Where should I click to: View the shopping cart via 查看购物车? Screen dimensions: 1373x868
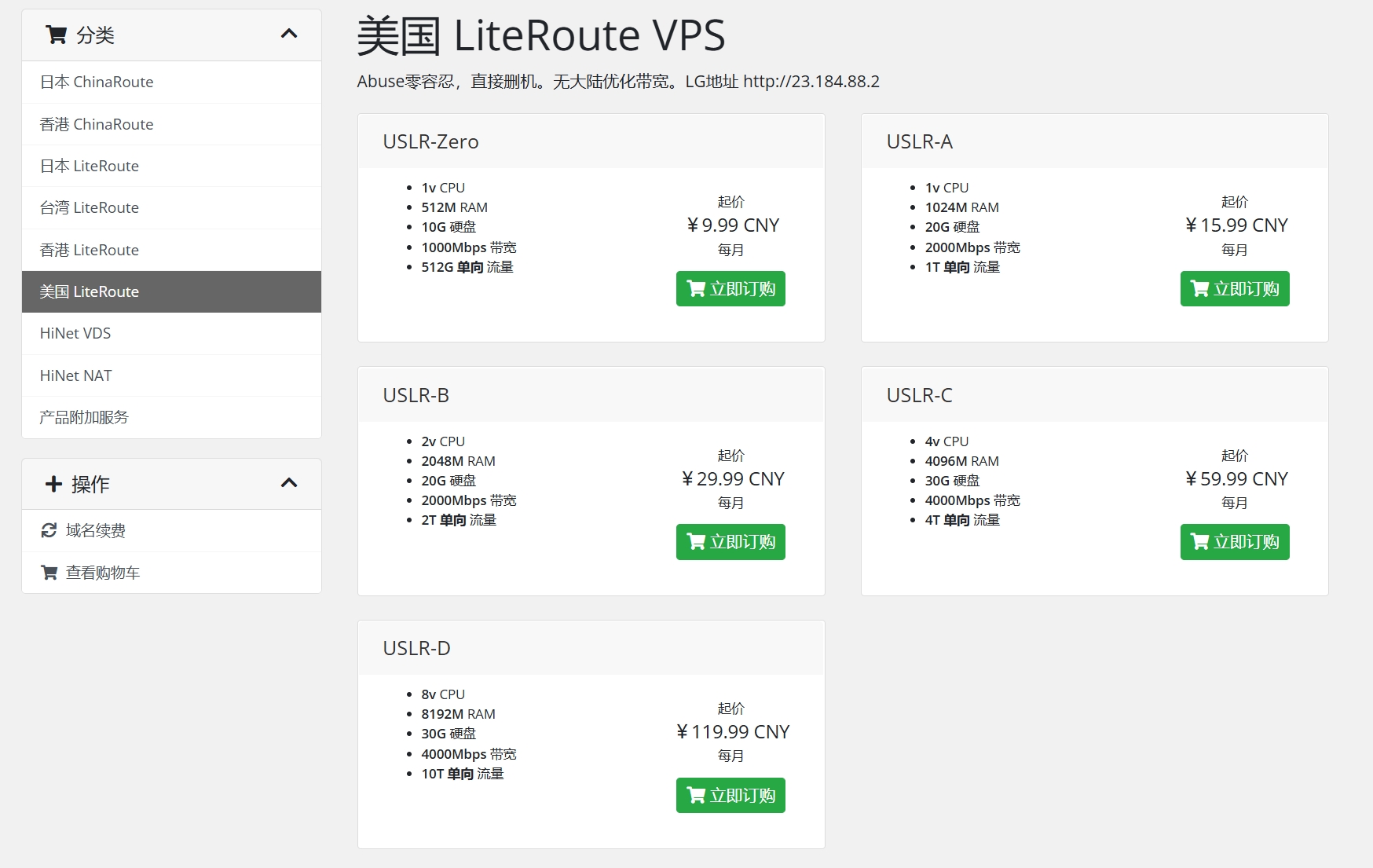click(x=103, y=573)
